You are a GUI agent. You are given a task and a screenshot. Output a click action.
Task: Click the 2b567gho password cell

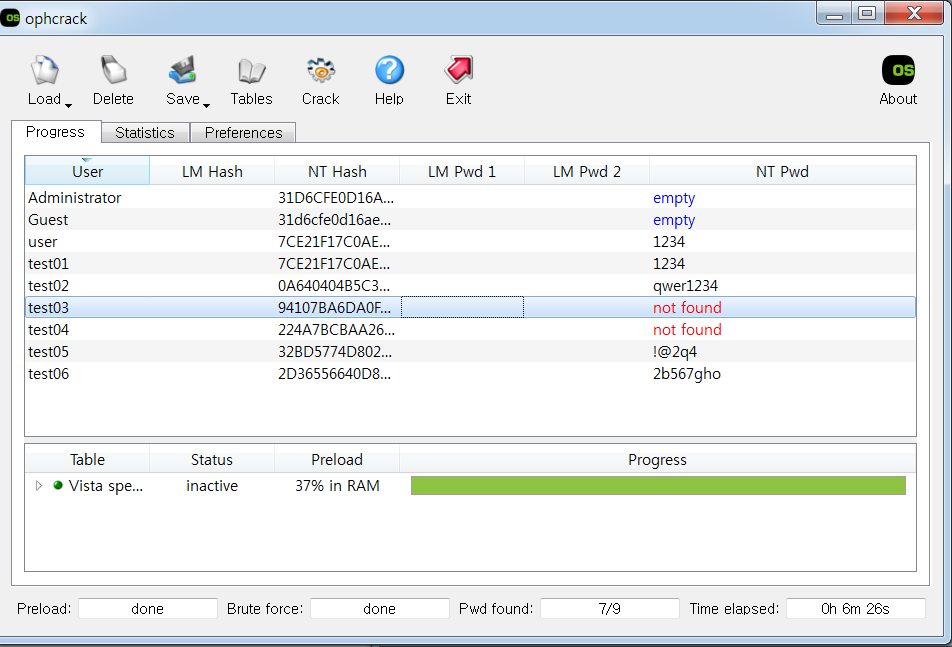687,374
